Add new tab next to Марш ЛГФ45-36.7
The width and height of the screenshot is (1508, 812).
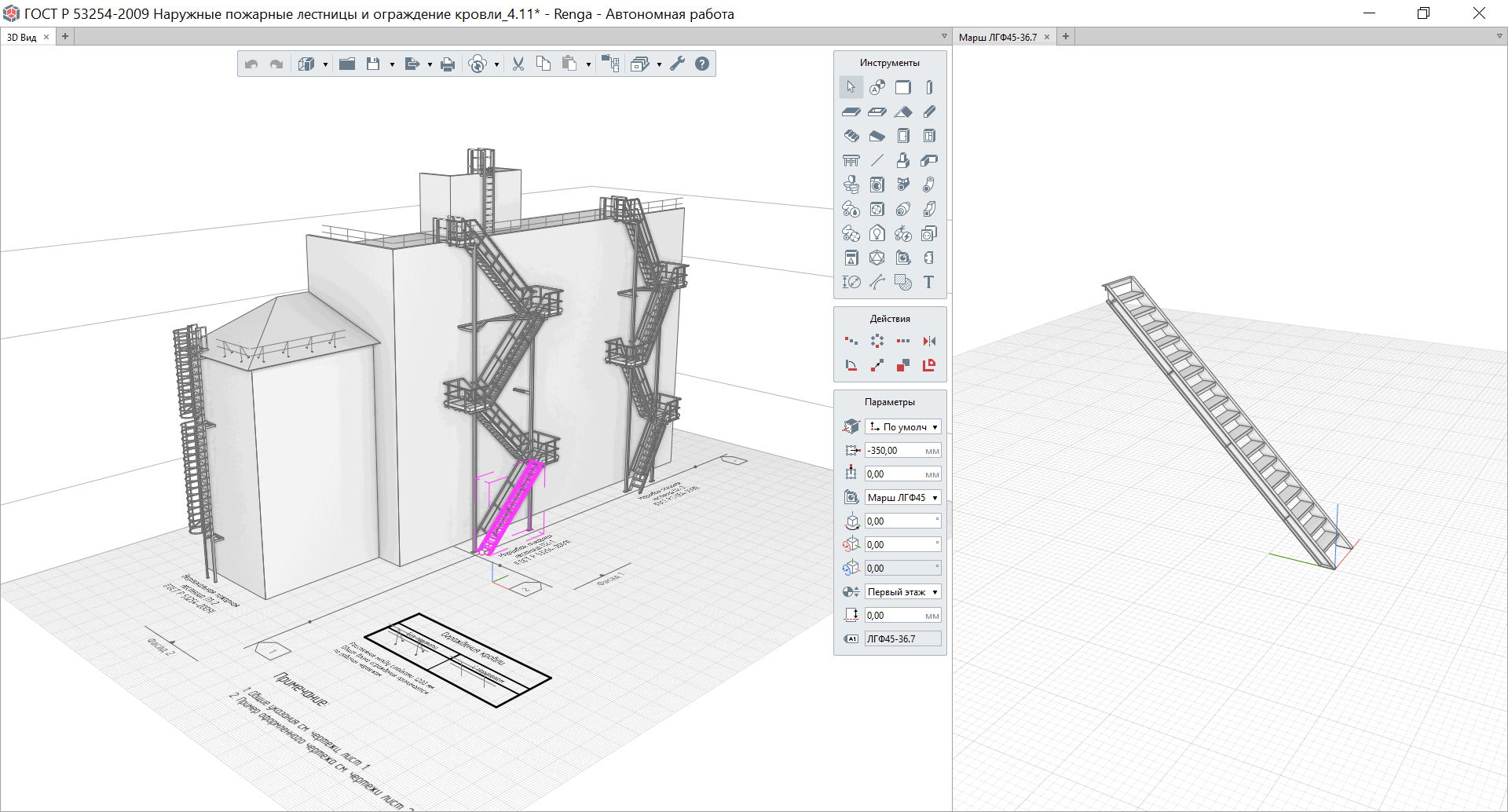1066,36
